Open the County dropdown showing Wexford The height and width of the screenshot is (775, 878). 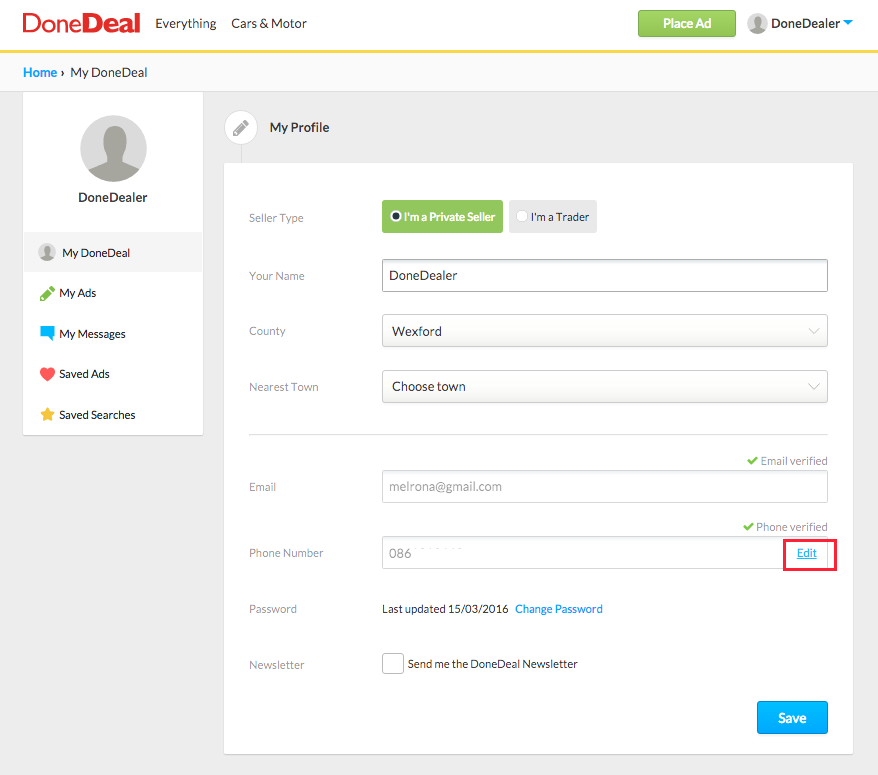pyautogui.click(x=605, y=331)
